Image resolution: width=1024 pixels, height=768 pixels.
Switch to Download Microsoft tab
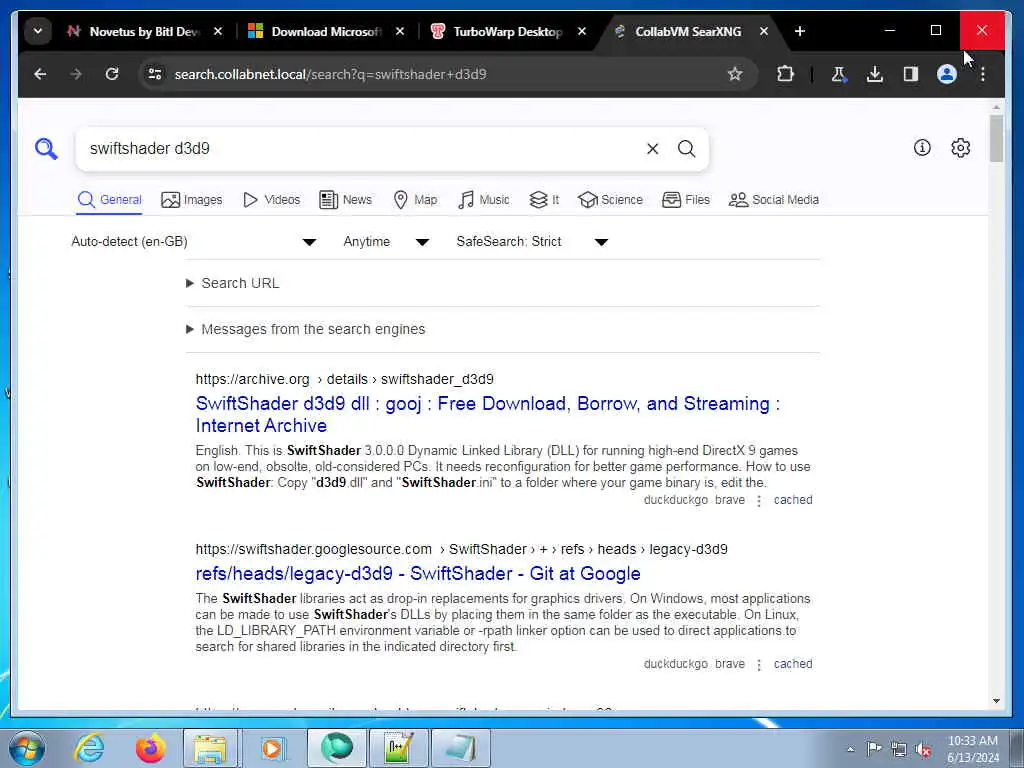coord(325,31)
